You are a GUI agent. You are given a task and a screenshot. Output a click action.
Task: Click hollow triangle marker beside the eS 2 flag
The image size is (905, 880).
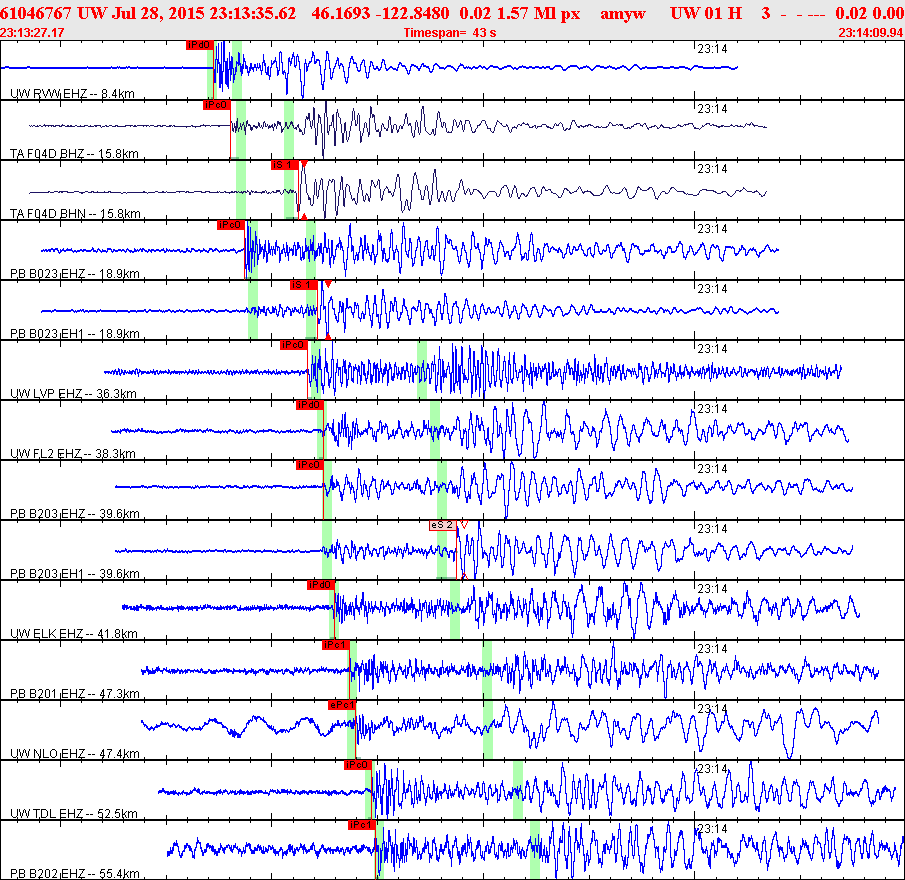(x=465, y=524)
